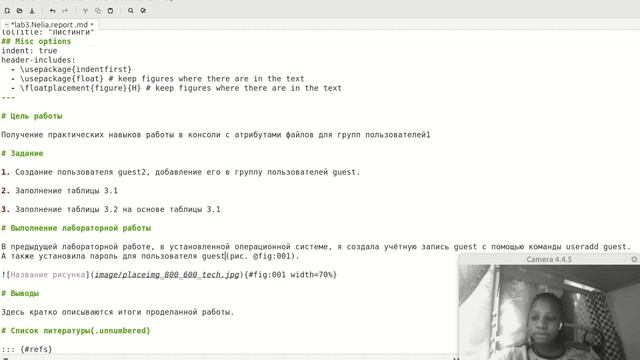Redo the last undone edit
The image size is (640, 360).
point(65,11)
